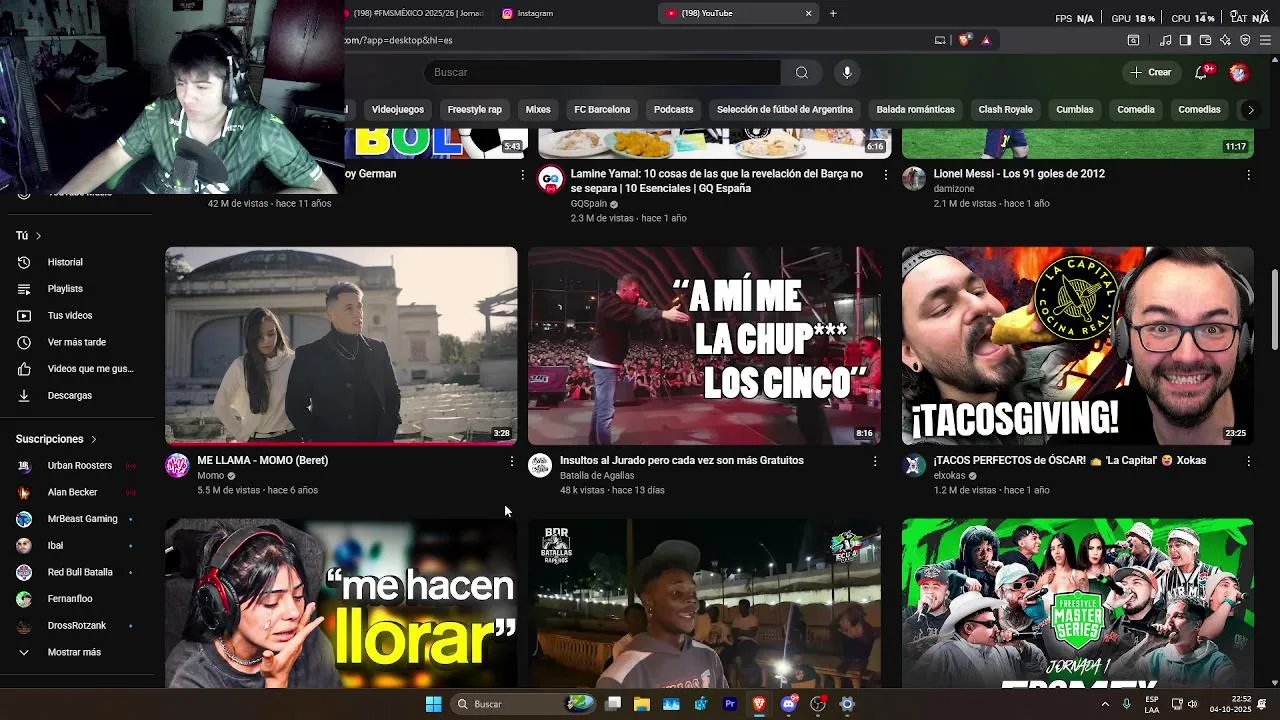Focus the YouTube Buscar search field
Viewport: 1280px width, 720px height.
pos(602,72)
